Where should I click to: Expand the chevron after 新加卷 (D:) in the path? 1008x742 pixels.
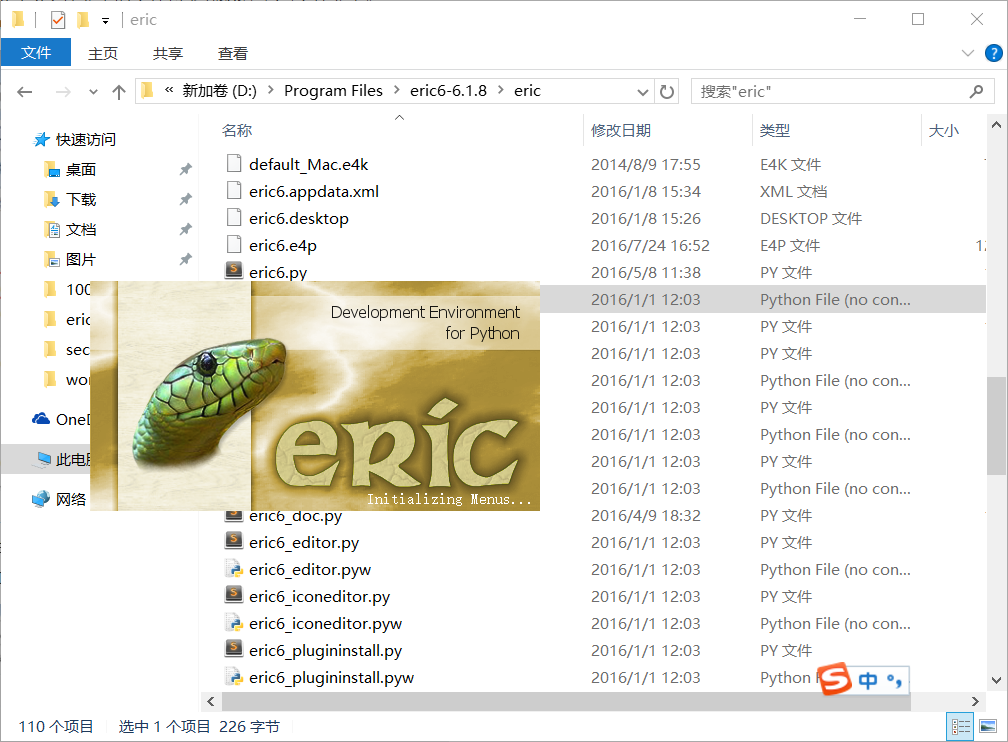click(x=270, y=91)
